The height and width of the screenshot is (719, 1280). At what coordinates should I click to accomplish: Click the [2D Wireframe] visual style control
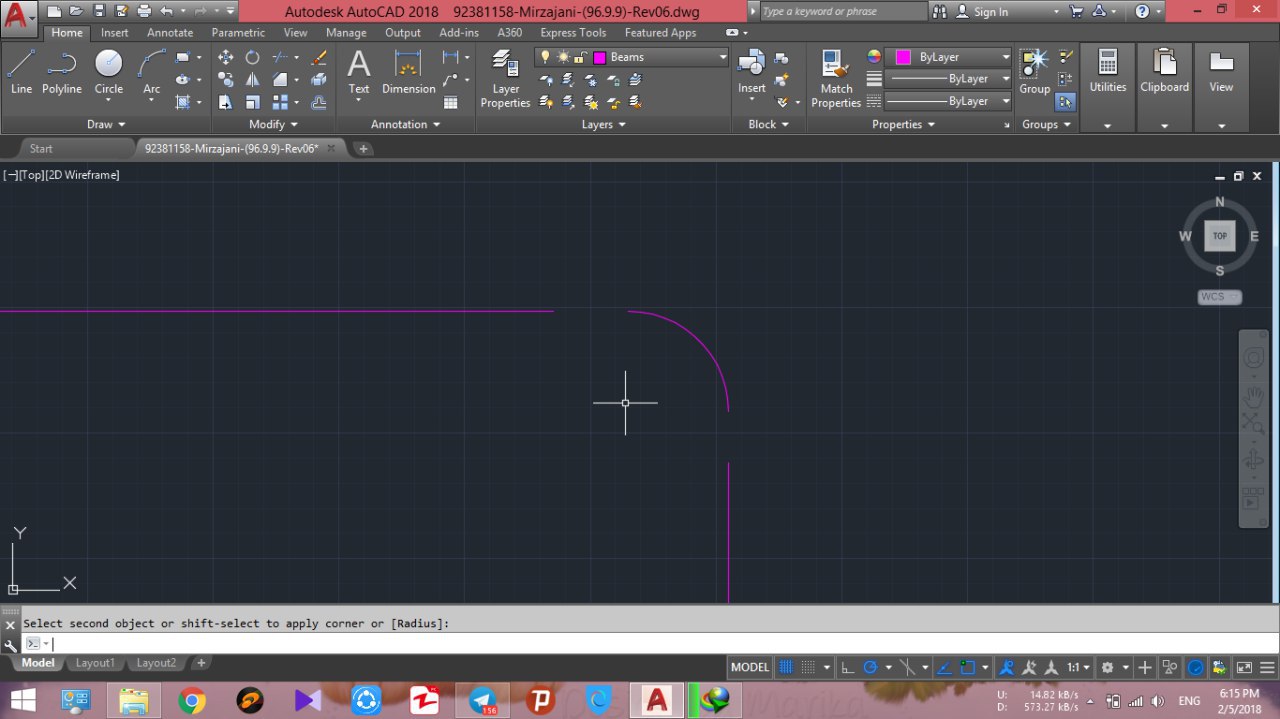(82, 175)
